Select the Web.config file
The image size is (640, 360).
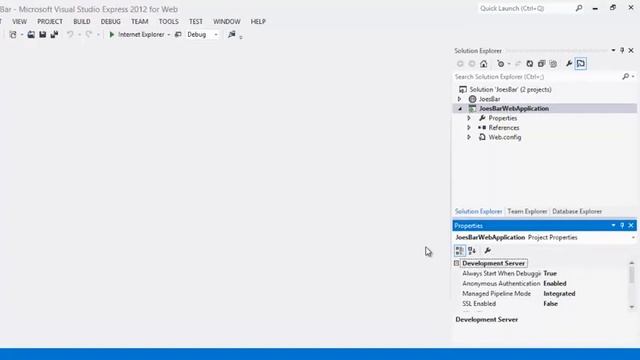(504, 137)
